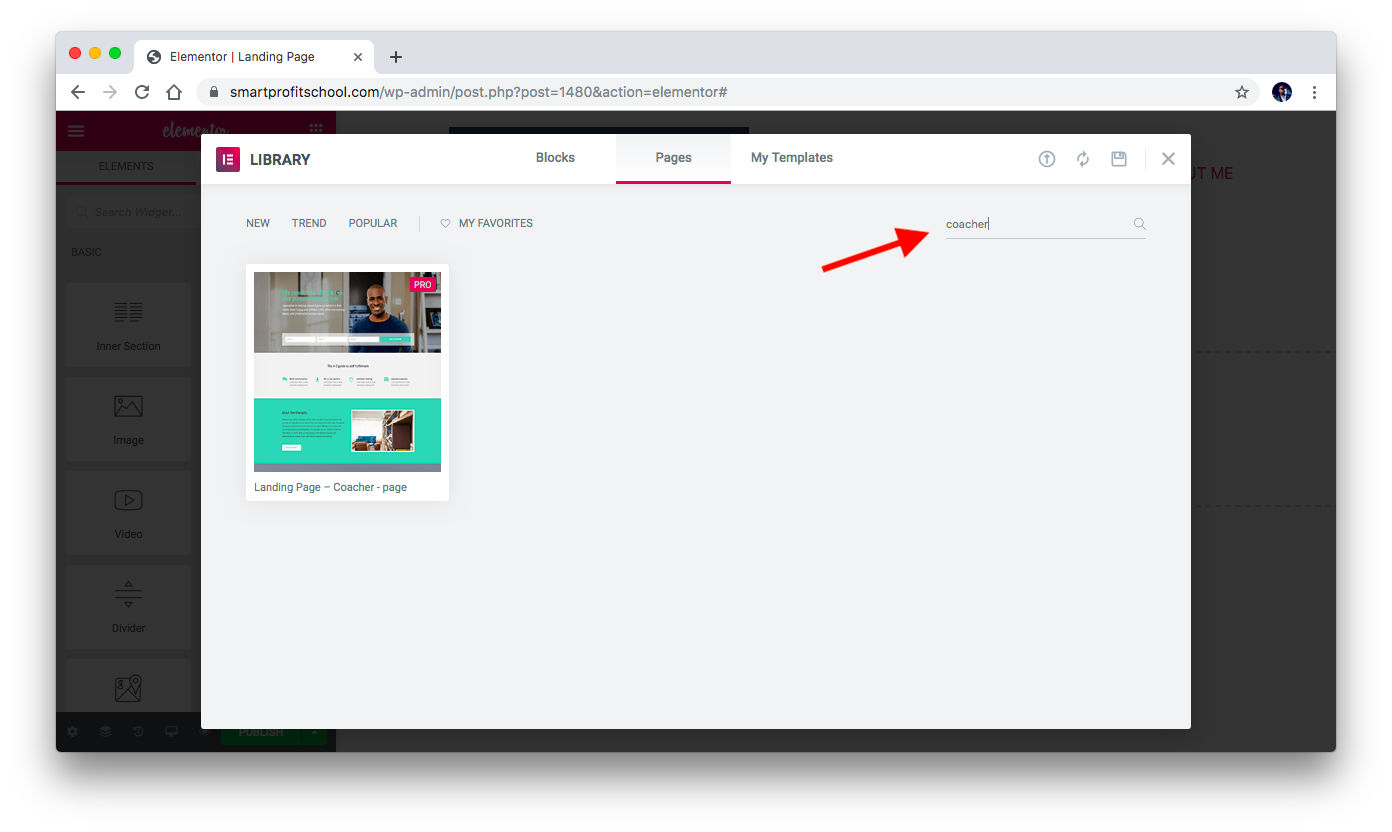Screen dimensions: 1392x832
Task: Open the Elements tab in the side panel
Action: pyautogui.click(x=126, y=166)
